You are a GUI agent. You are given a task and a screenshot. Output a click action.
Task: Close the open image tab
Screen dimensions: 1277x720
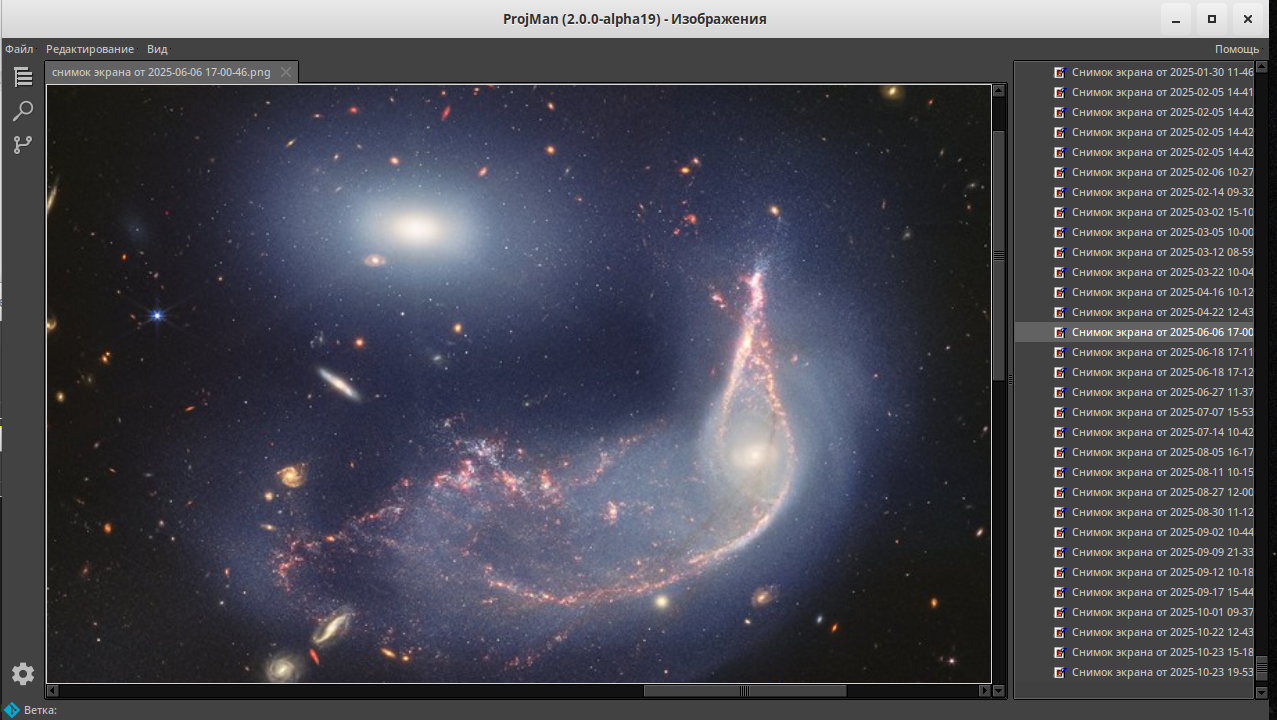pyautogui.click(x=285, y=71)
